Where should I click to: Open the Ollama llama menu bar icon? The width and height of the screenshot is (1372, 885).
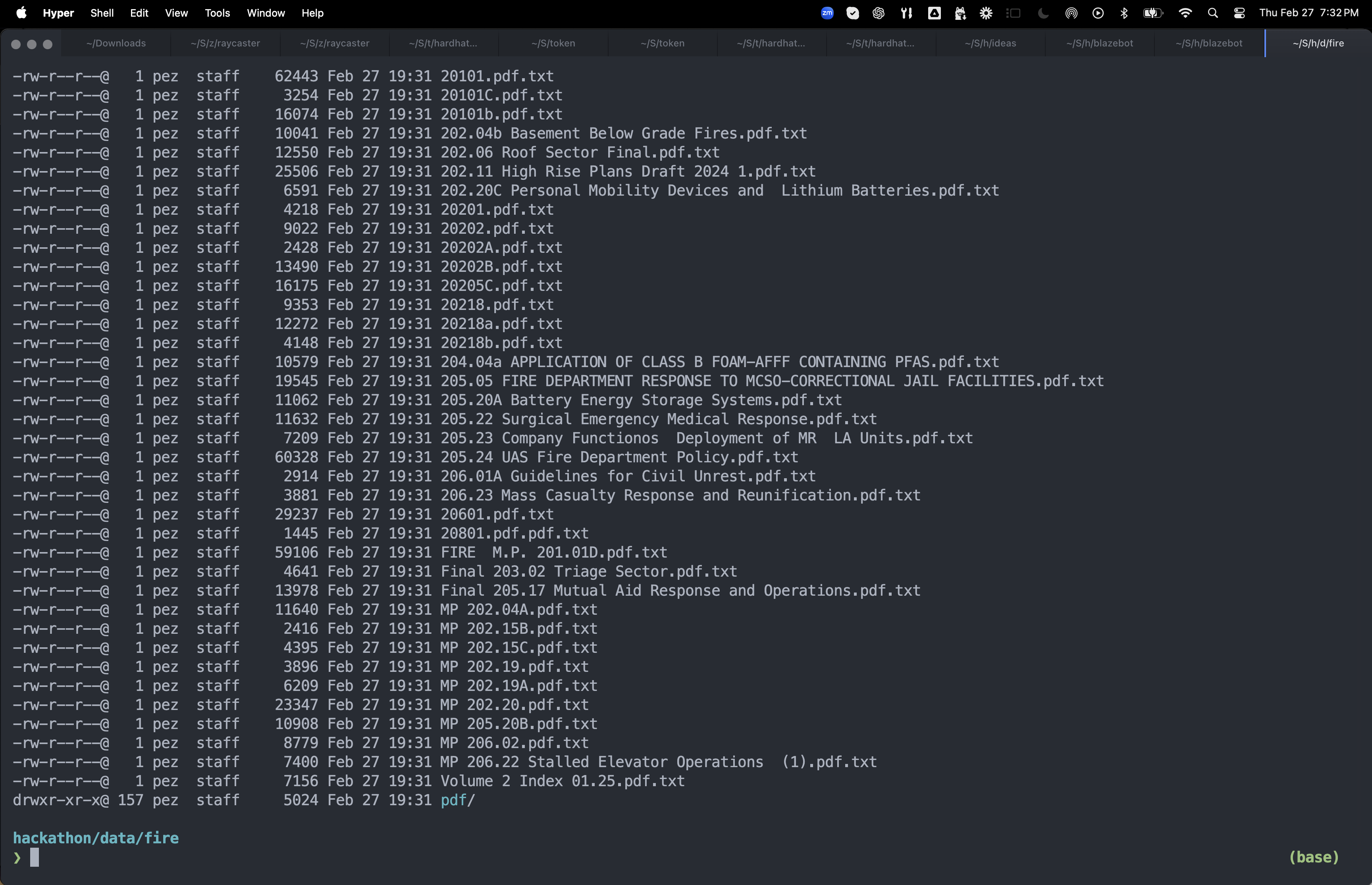[960, 13]
